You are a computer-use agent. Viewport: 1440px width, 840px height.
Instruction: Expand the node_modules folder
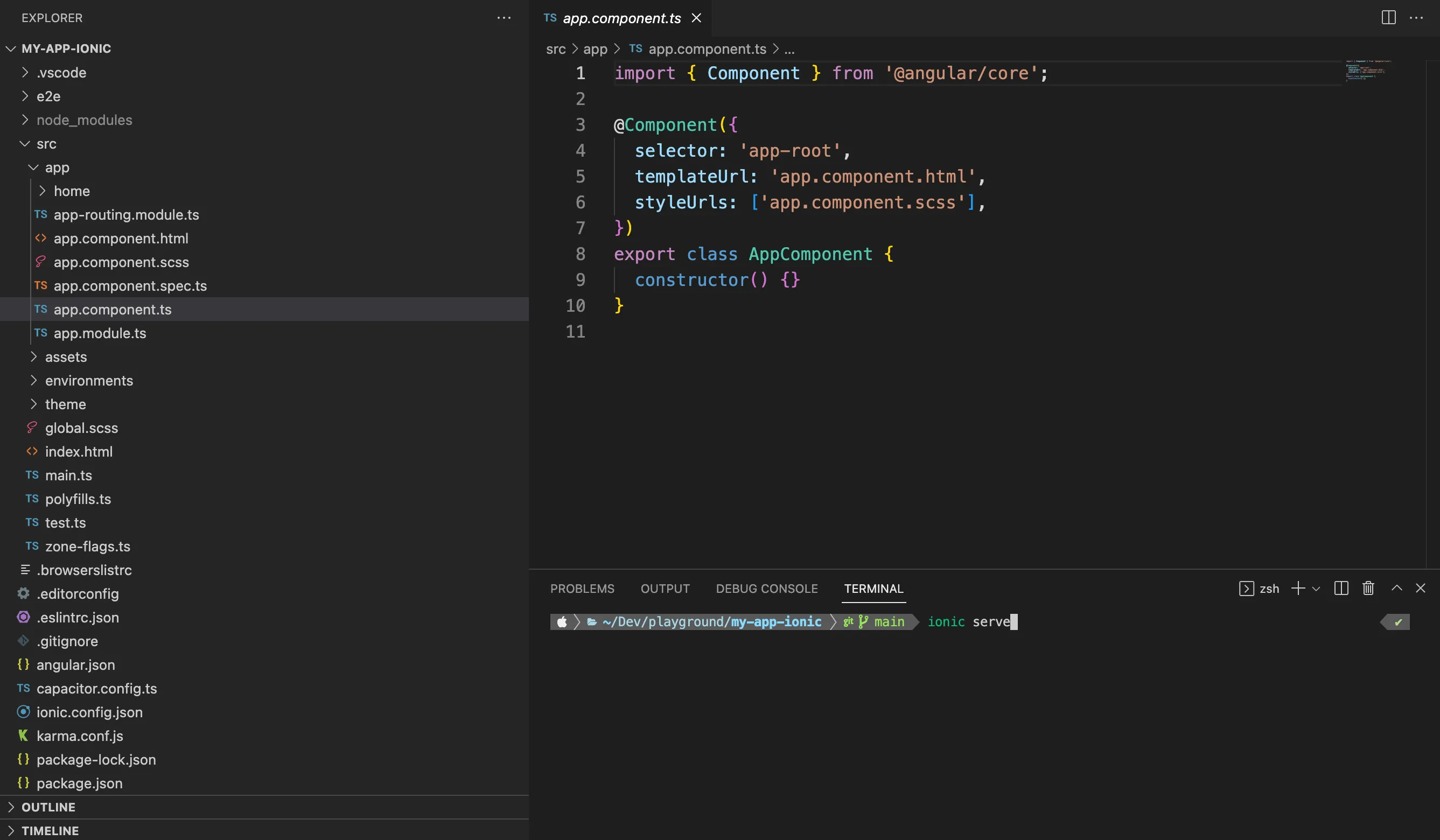(84, 120)
